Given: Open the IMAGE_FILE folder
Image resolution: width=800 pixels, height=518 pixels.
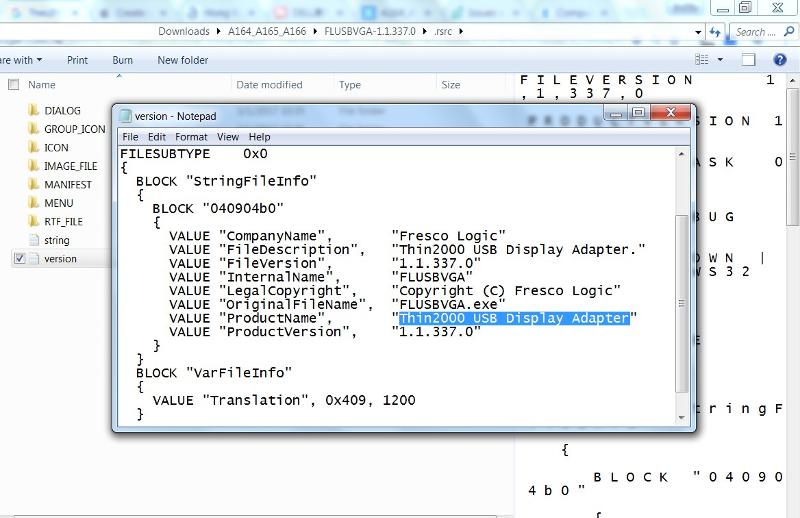Looking at the screenshot, I should pos(70,166).
